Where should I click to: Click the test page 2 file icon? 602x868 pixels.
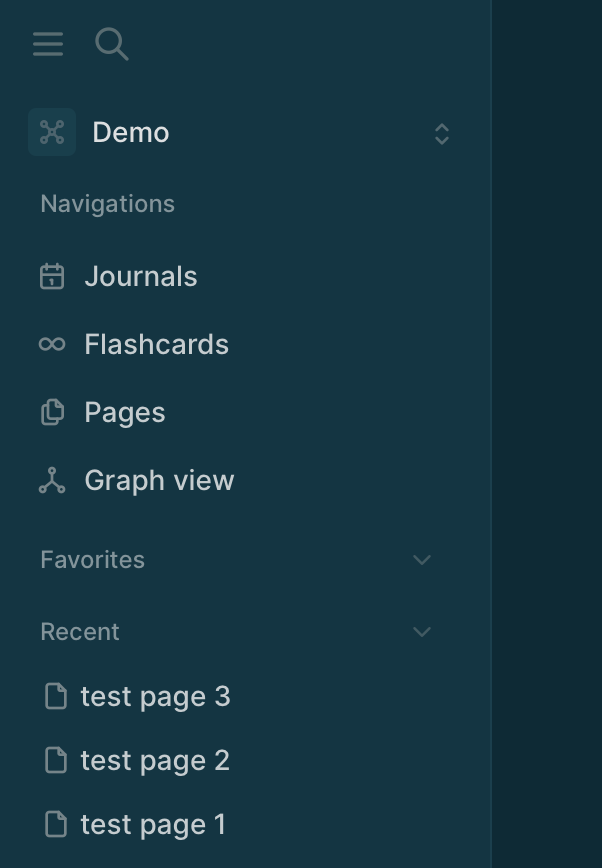click(x=56, y=760)
